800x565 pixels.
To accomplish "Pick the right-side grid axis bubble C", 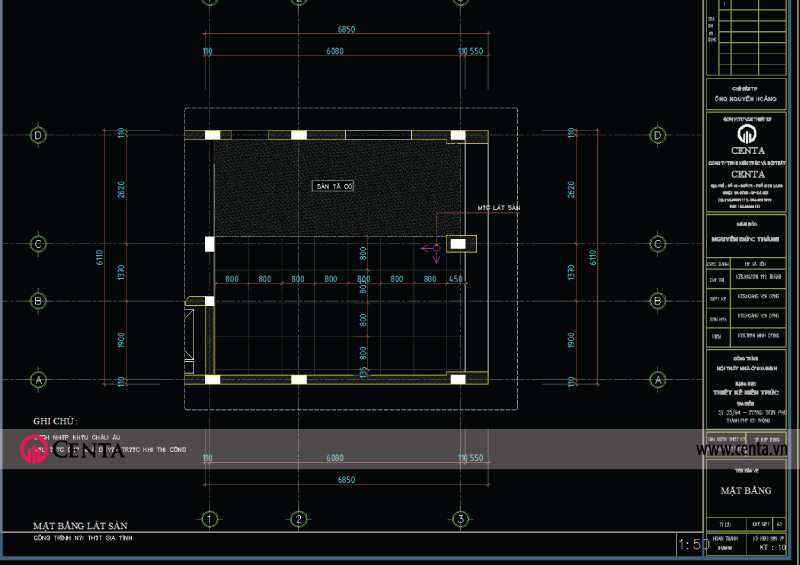I will point(658,243).
